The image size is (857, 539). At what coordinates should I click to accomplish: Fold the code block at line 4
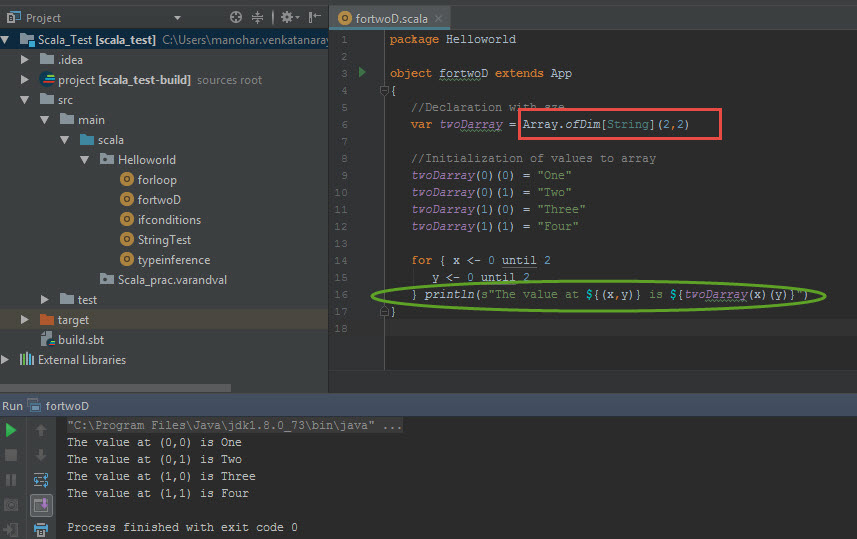[384, 90]
